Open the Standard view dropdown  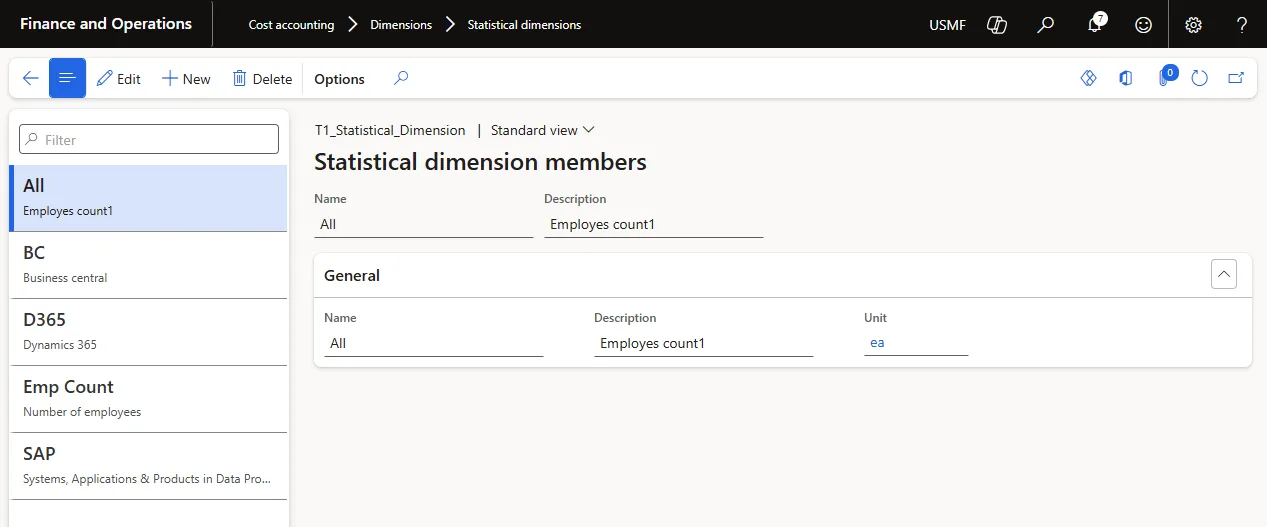(x=542, y=130)
